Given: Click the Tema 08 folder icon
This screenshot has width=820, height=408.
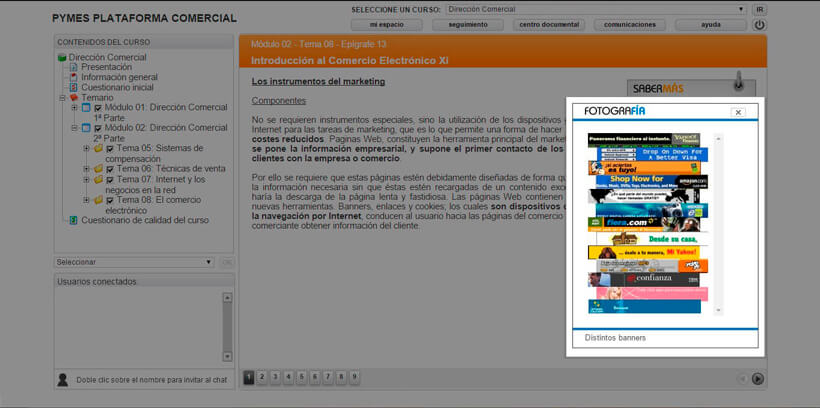Looking at the screenshot, I should coord(98,200).
